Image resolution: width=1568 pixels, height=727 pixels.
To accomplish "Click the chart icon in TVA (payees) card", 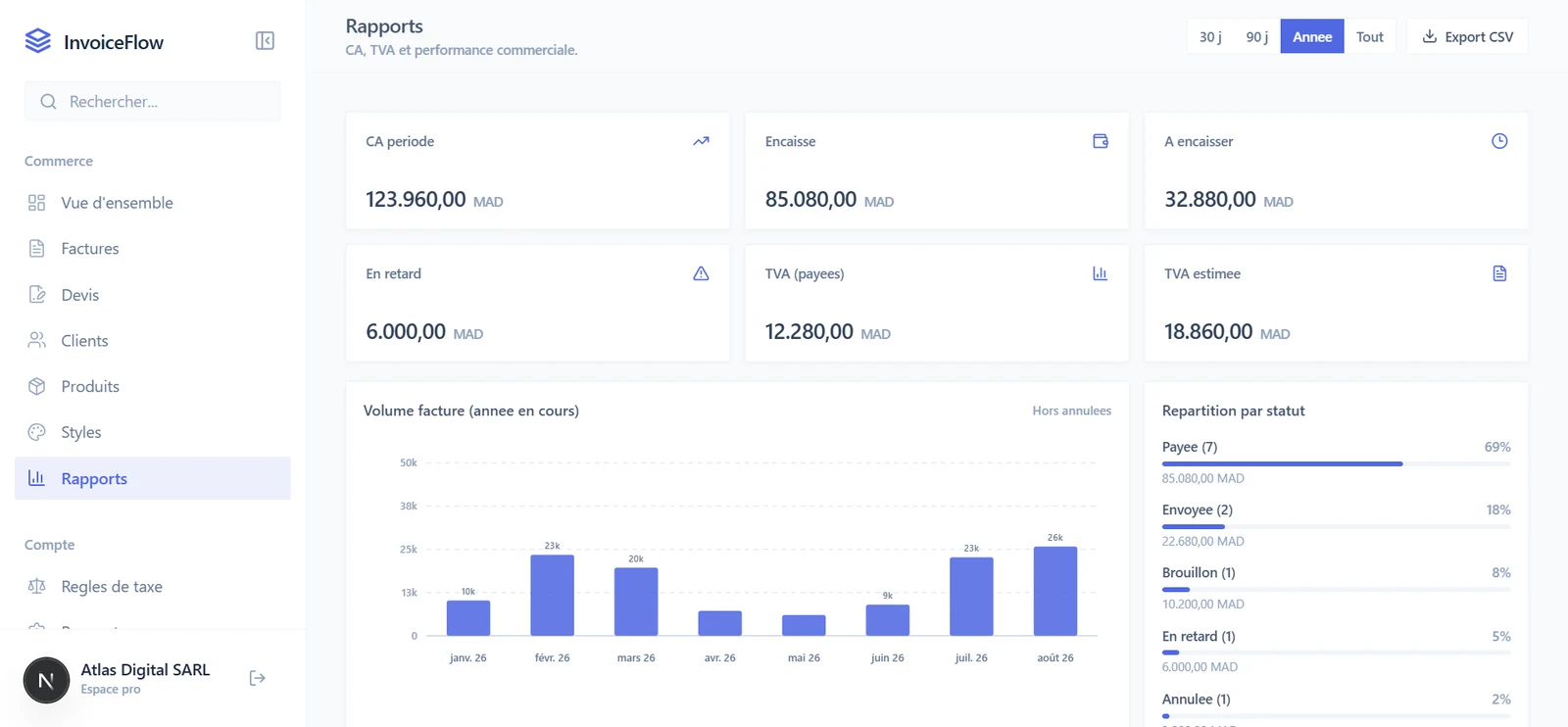I will pyautogui.click(x=1101, y=273).
